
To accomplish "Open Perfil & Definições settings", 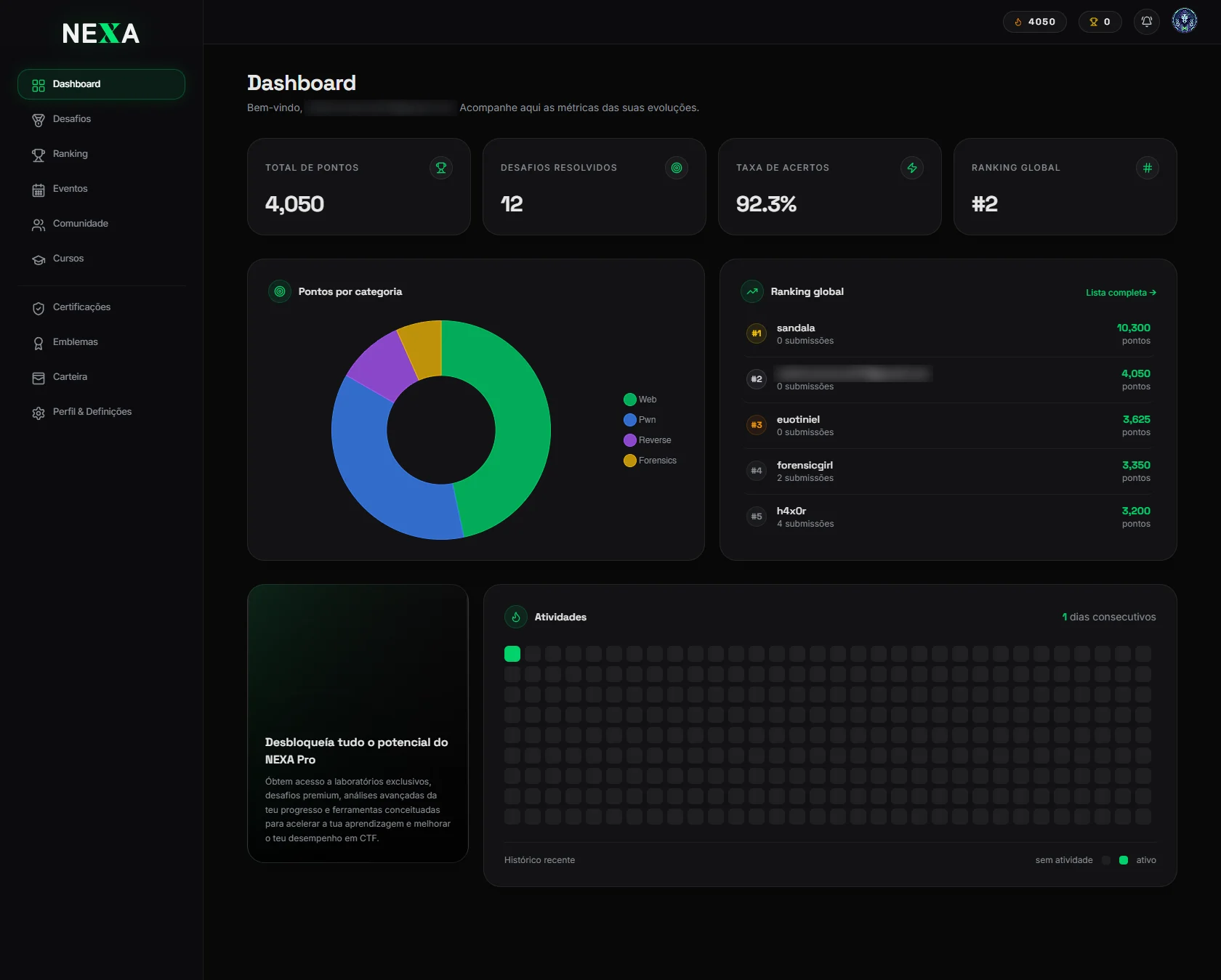I will pos(101,412).
